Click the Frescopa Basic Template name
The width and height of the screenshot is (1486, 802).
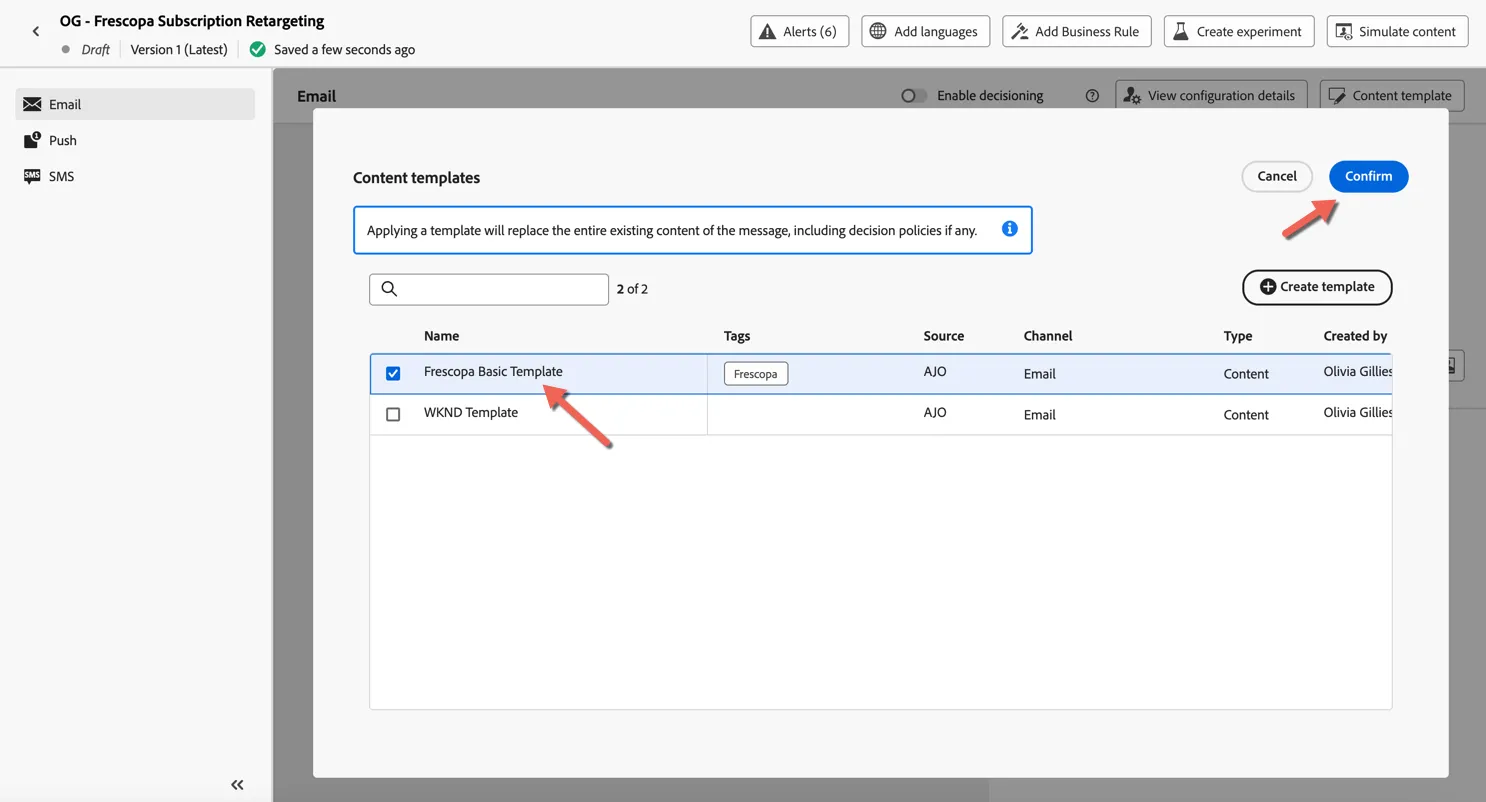[x=493, y=371]
